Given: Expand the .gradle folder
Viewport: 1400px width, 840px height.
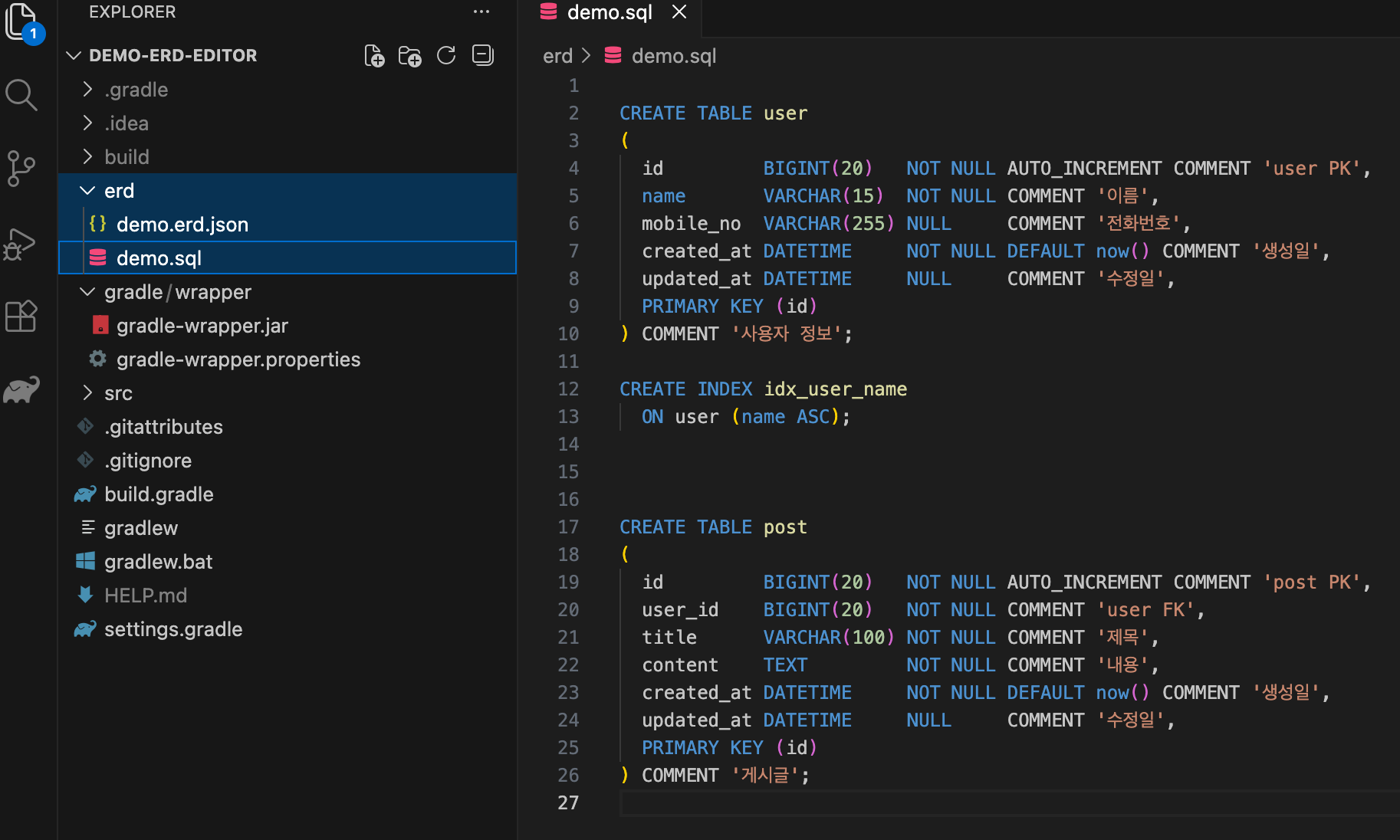Looking at the screenshot, I should coord(136,90).
